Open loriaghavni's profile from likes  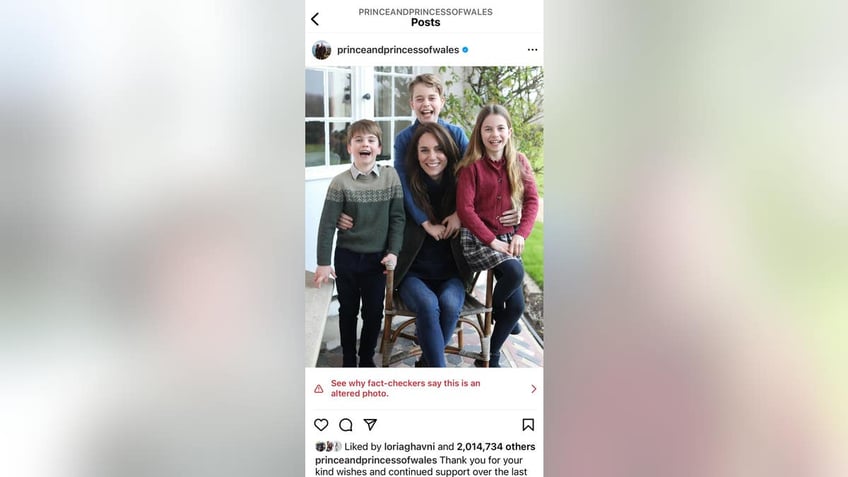click(x=409, y=447)
